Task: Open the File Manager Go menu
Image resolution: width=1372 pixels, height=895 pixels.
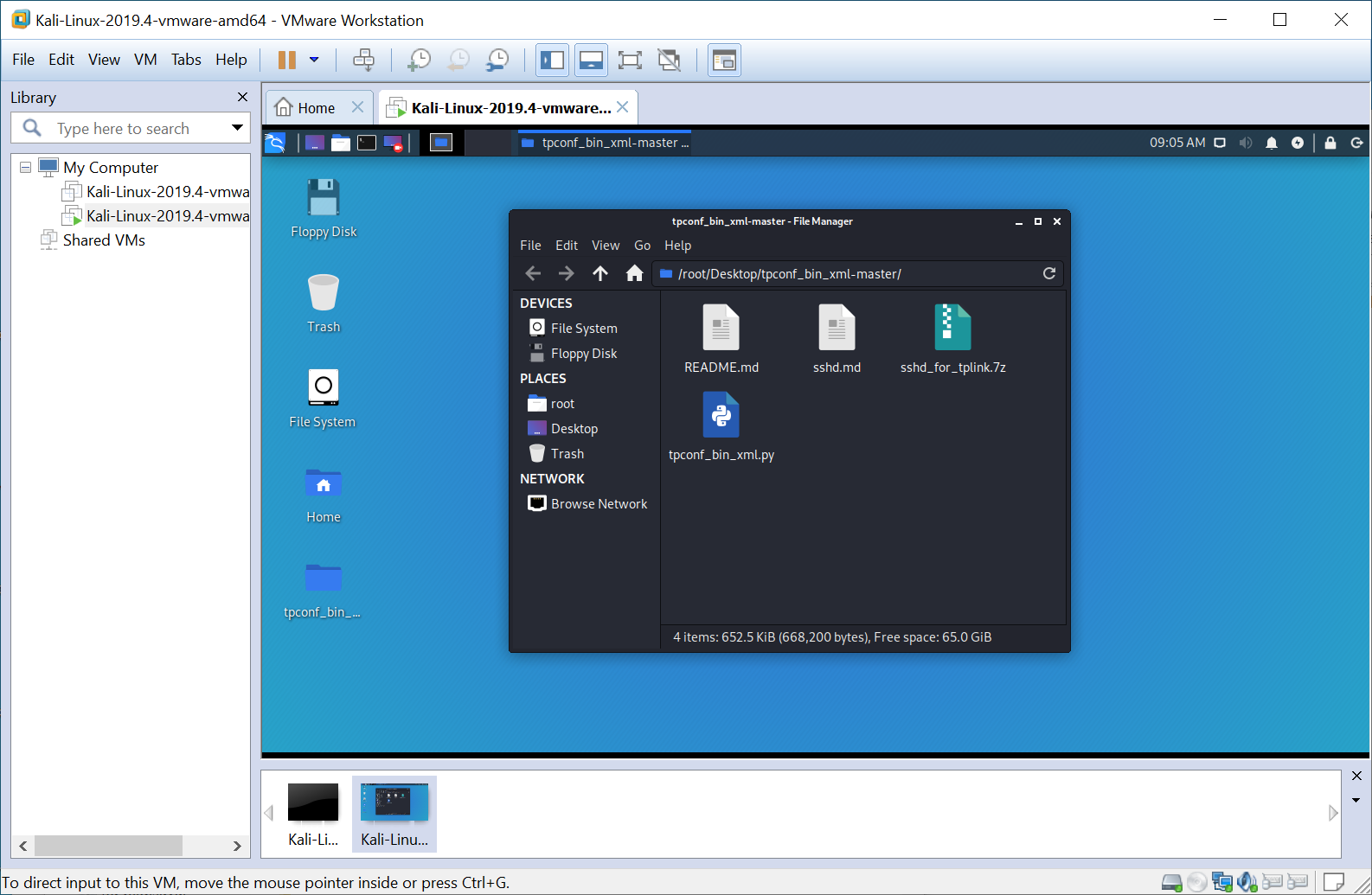Action: tap(642, 246)
